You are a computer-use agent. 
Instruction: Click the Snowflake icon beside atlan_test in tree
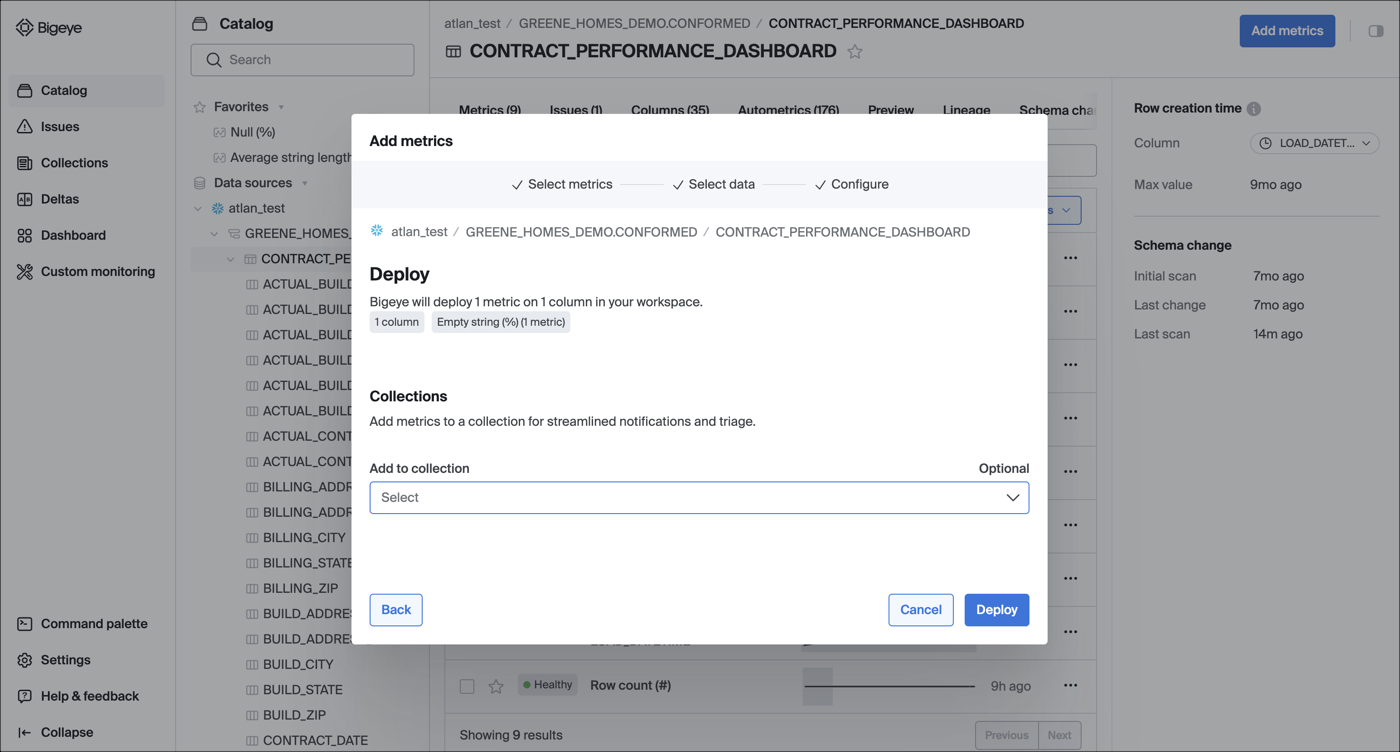(x=217, y=208)
